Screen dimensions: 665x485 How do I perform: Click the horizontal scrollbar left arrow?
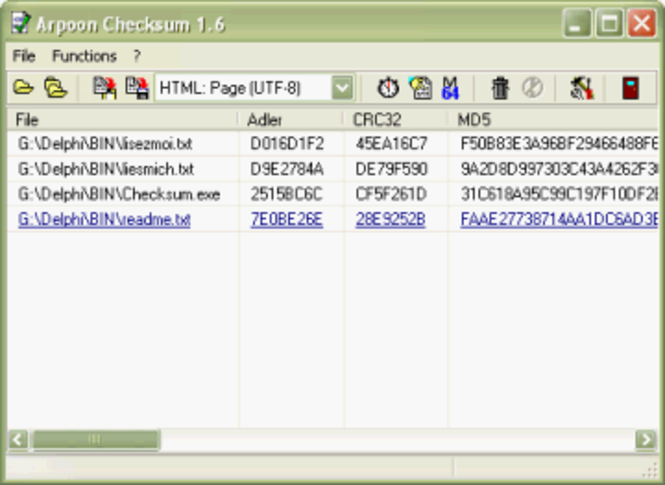pyautogui.click(x=18, y=439)
